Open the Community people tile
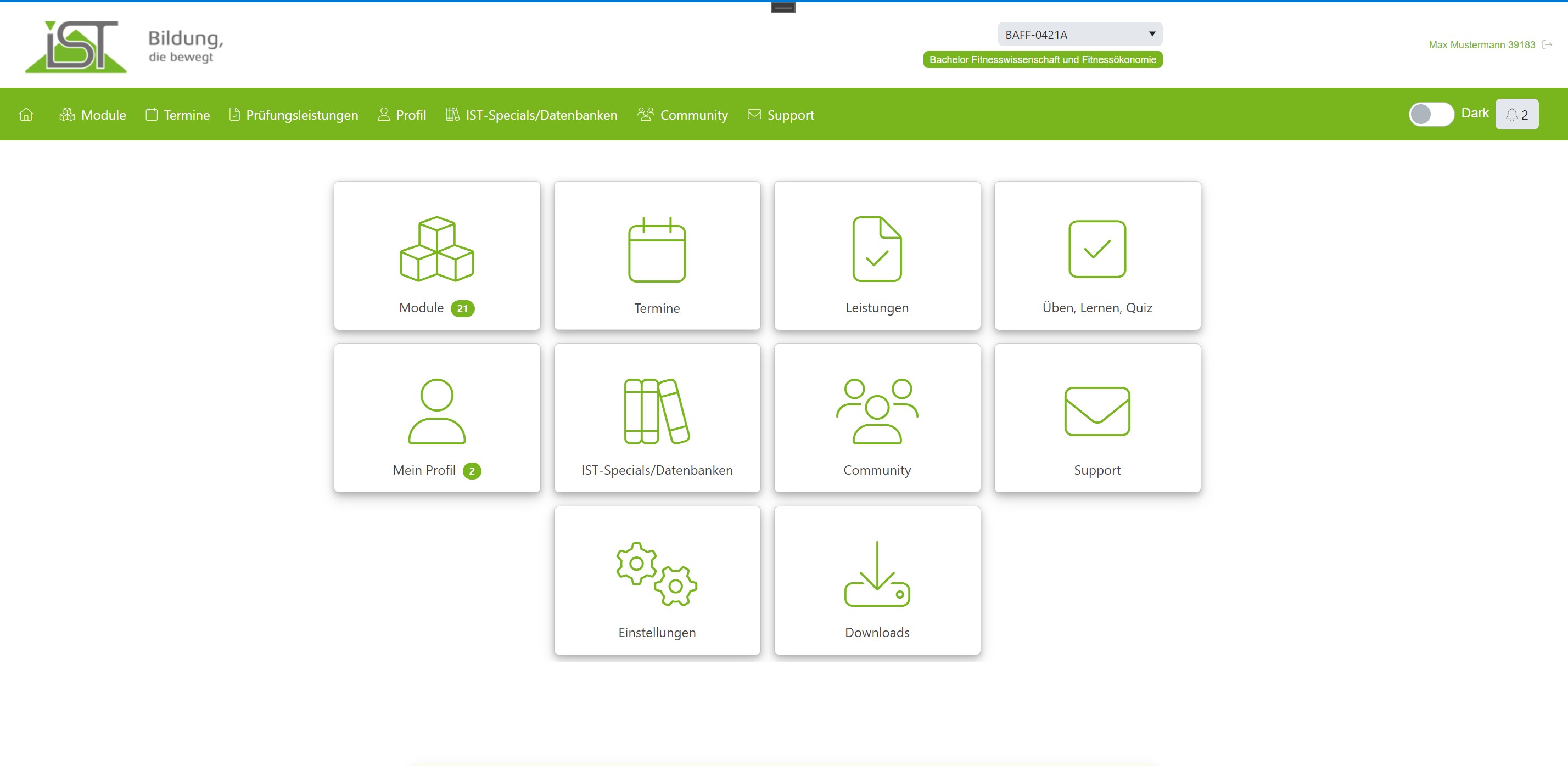The height and width of the screenshot is (766, 1568). (877, 418)
